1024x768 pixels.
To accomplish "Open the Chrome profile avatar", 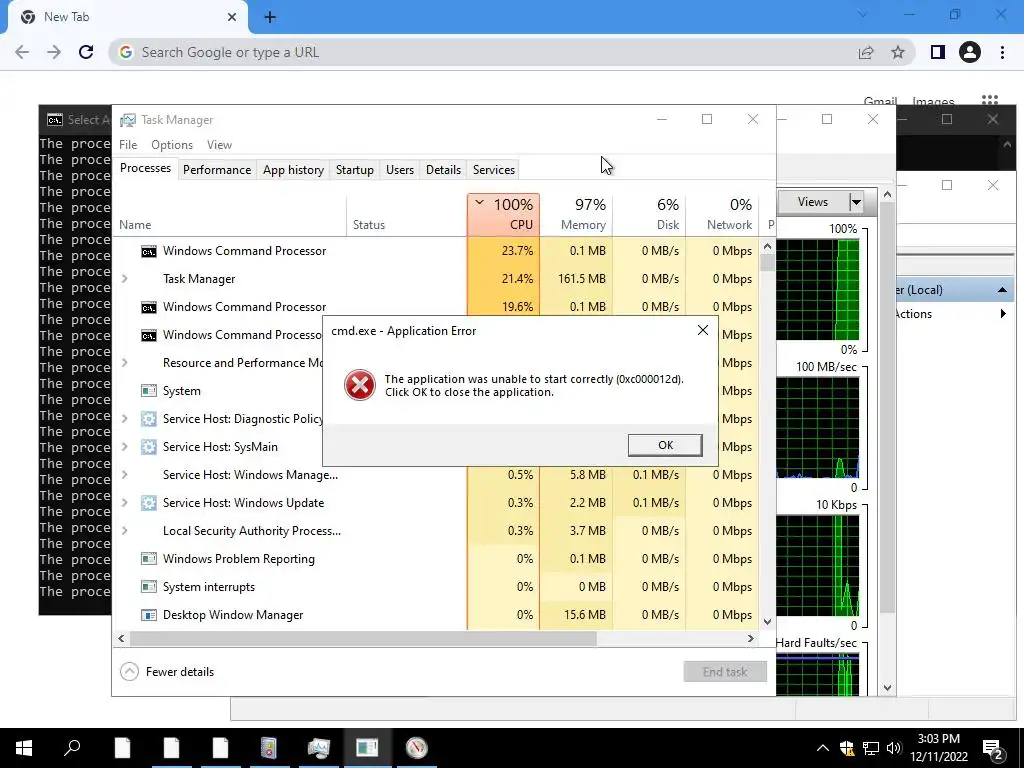I will [970, 52].
